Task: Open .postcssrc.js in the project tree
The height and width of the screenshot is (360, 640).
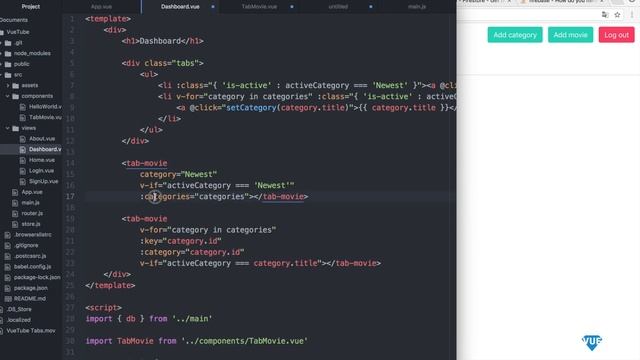Action: (x=30, y=256)
